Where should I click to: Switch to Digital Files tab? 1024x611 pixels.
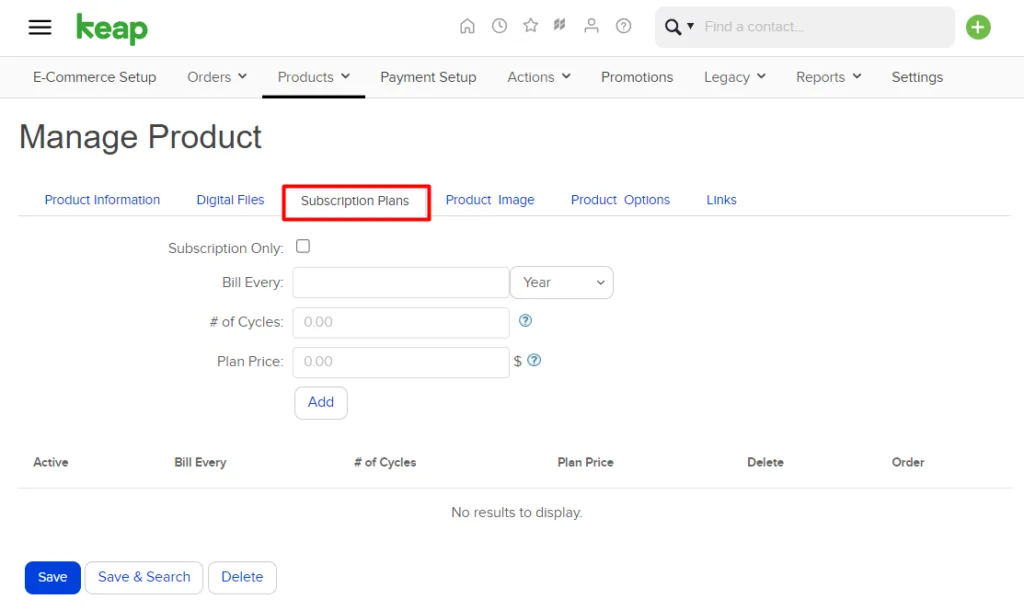click(x=230, y=200)
